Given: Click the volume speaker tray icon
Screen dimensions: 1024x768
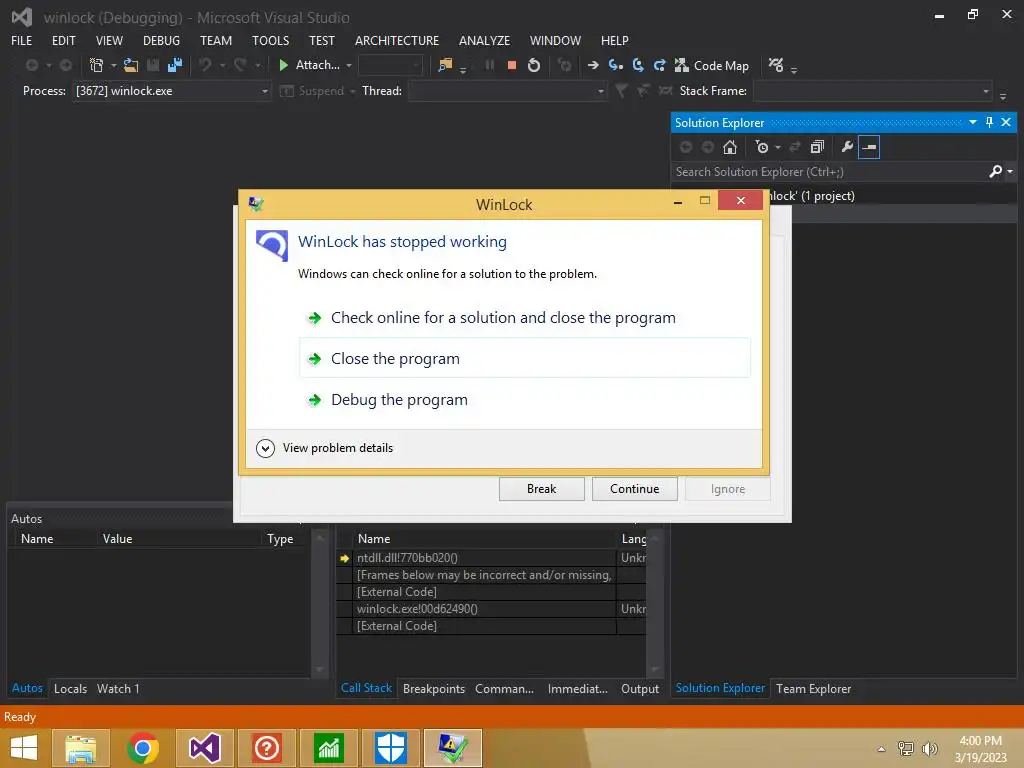Looking at the screenshot, I should point(929,748).
